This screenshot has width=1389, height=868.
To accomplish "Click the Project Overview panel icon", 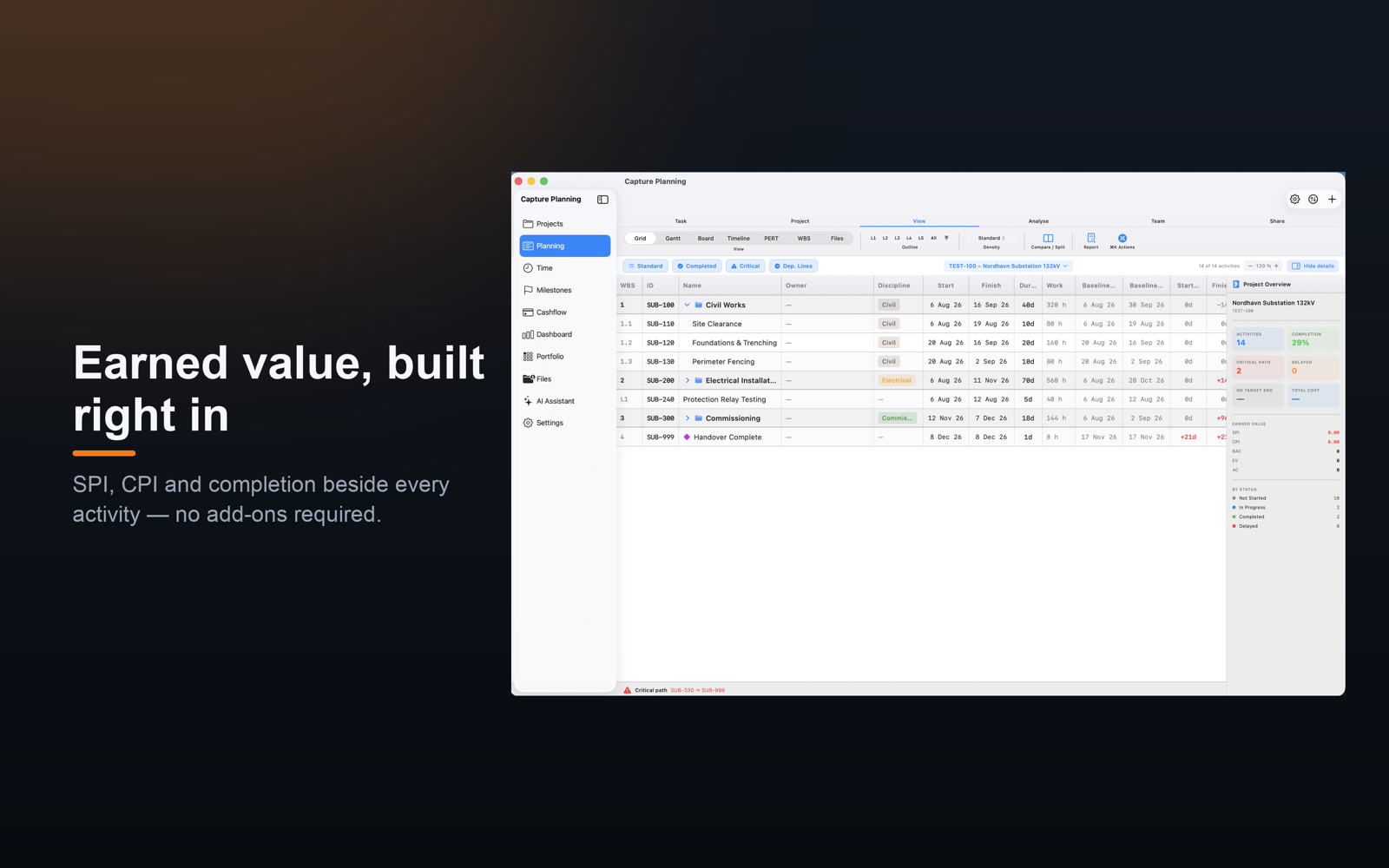I will tap(1236, 285).
